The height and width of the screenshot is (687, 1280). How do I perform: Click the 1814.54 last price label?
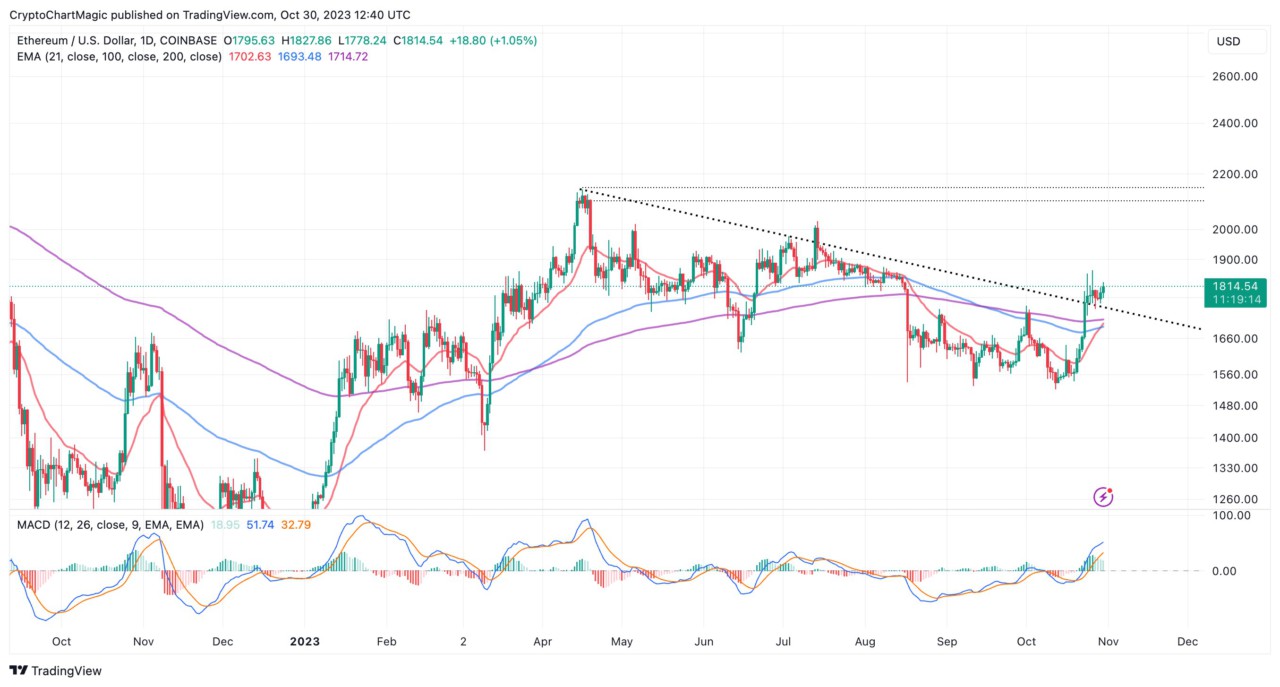pyautogui.click(x=1235, y=287)
